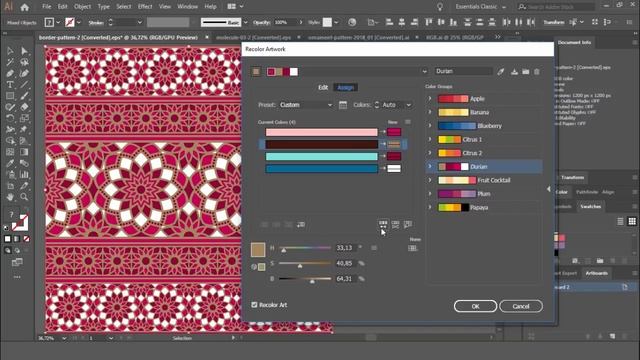
Task: Expand the Apple color group
Action: (430, 99)
